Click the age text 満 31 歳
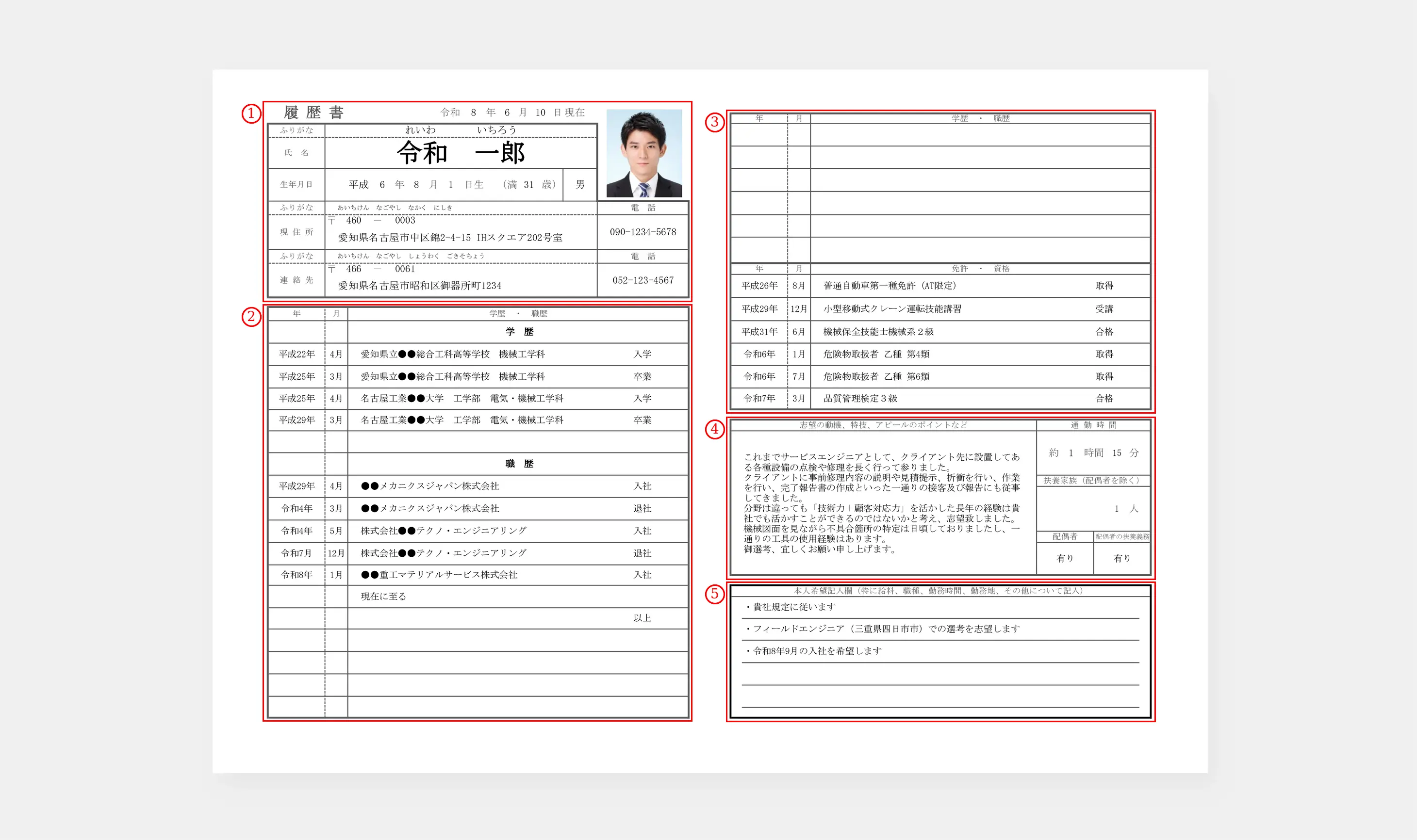The width and height of the screenshot is (1417, 840). 529,184
